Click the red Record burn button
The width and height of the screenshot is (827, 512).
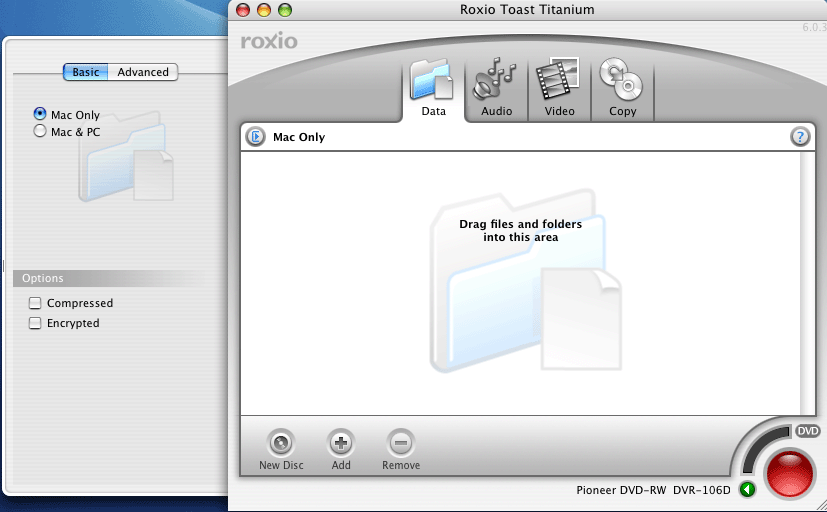[x=790, y=474]
